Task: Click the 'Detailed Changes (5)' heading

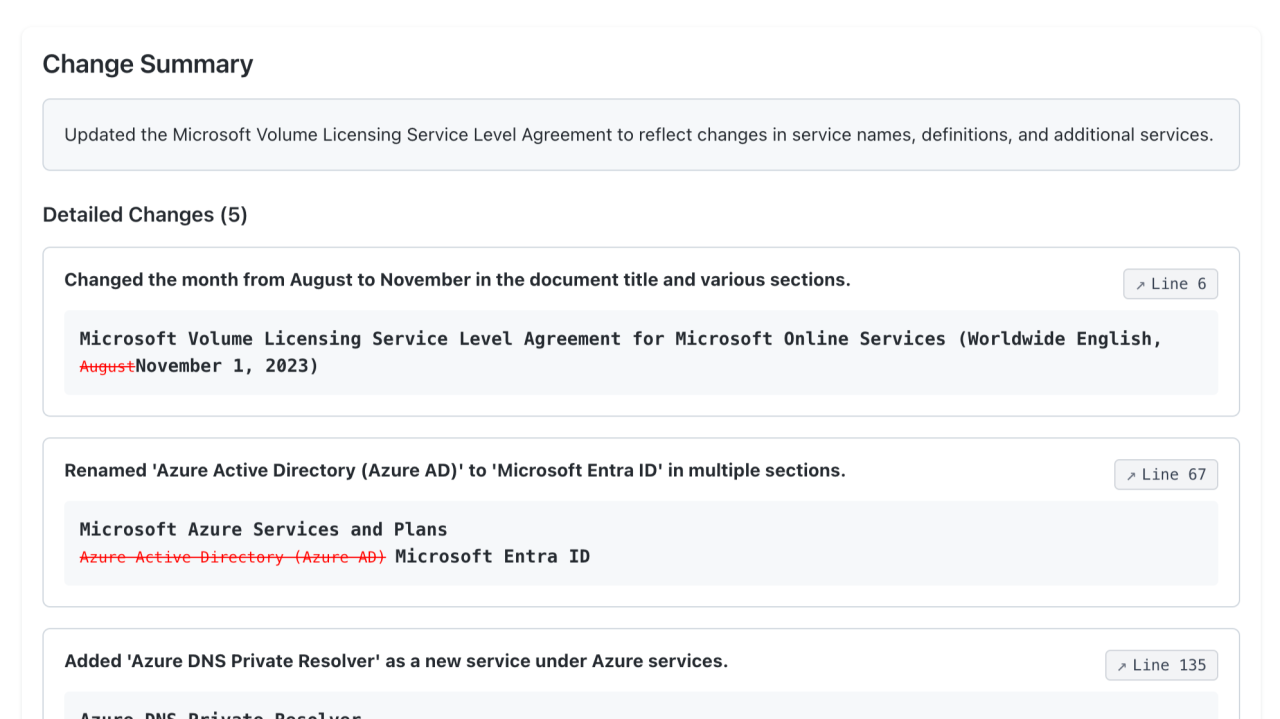Action: pyautogui.click(x=144, y=214)
